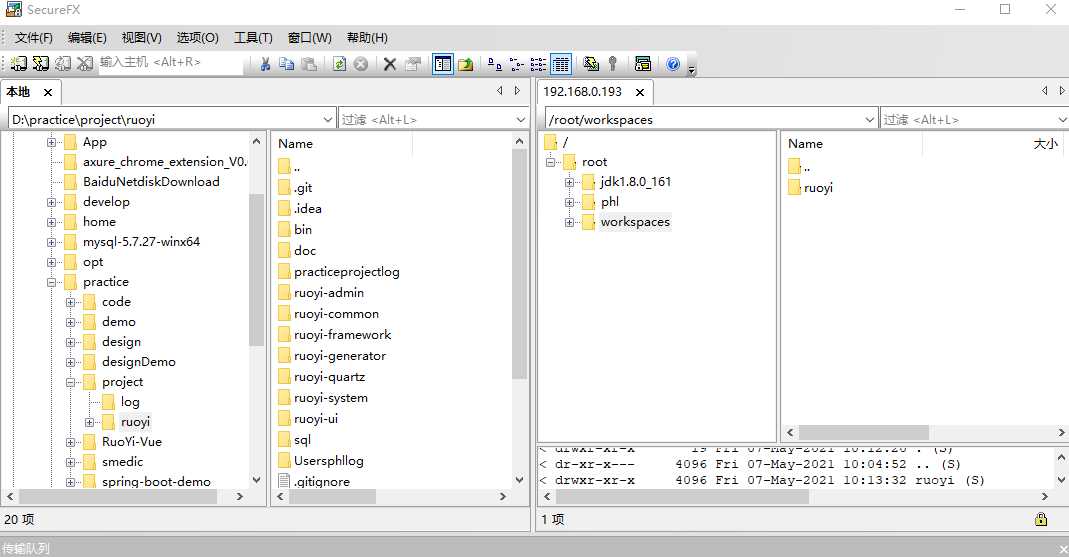Viewport: 1069px width, 557px height.
Task: Click the Synchronize toolbar icon
Action: [591, 64]
